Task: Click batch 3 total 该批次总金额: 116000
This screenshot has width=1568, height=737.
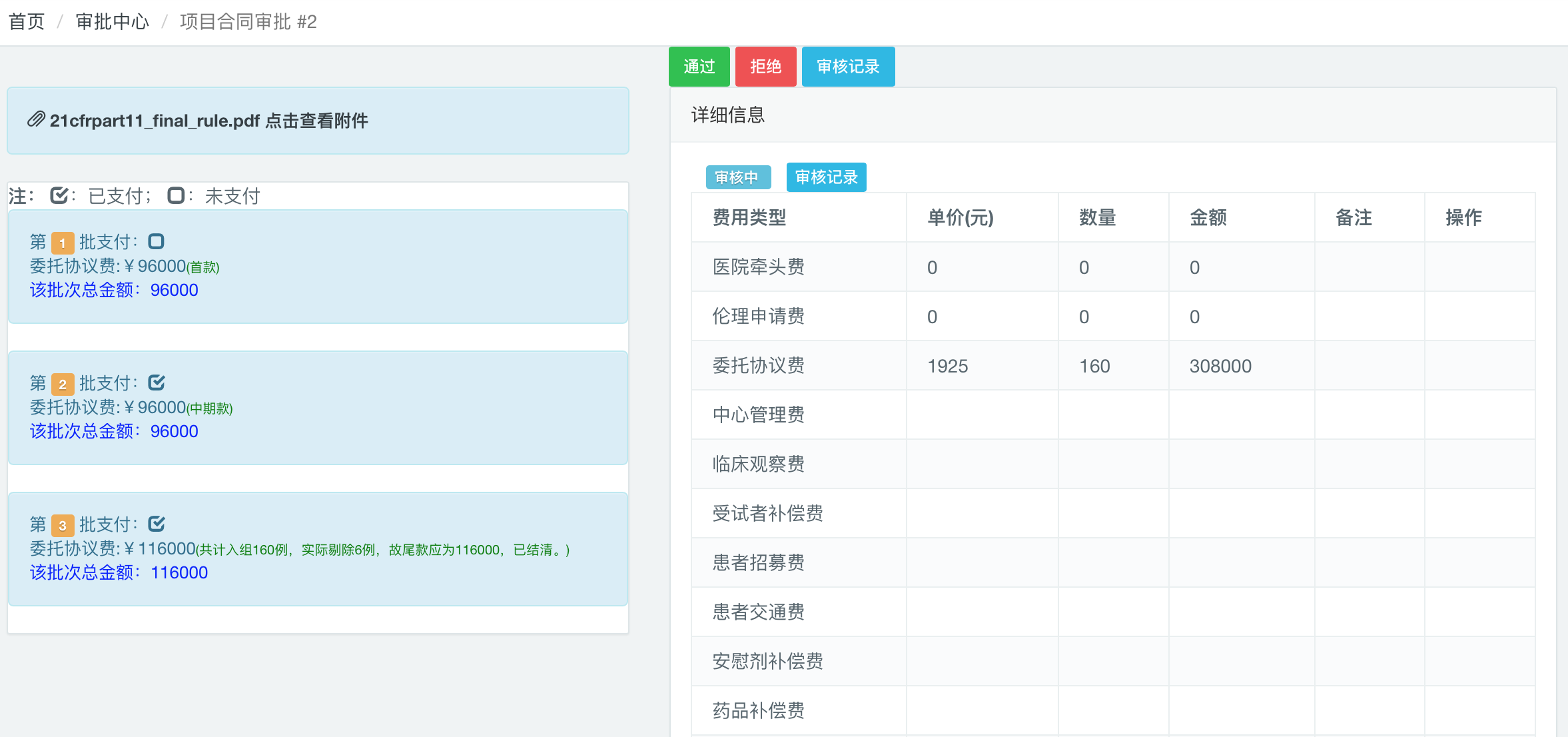Action: click(119, 572)
